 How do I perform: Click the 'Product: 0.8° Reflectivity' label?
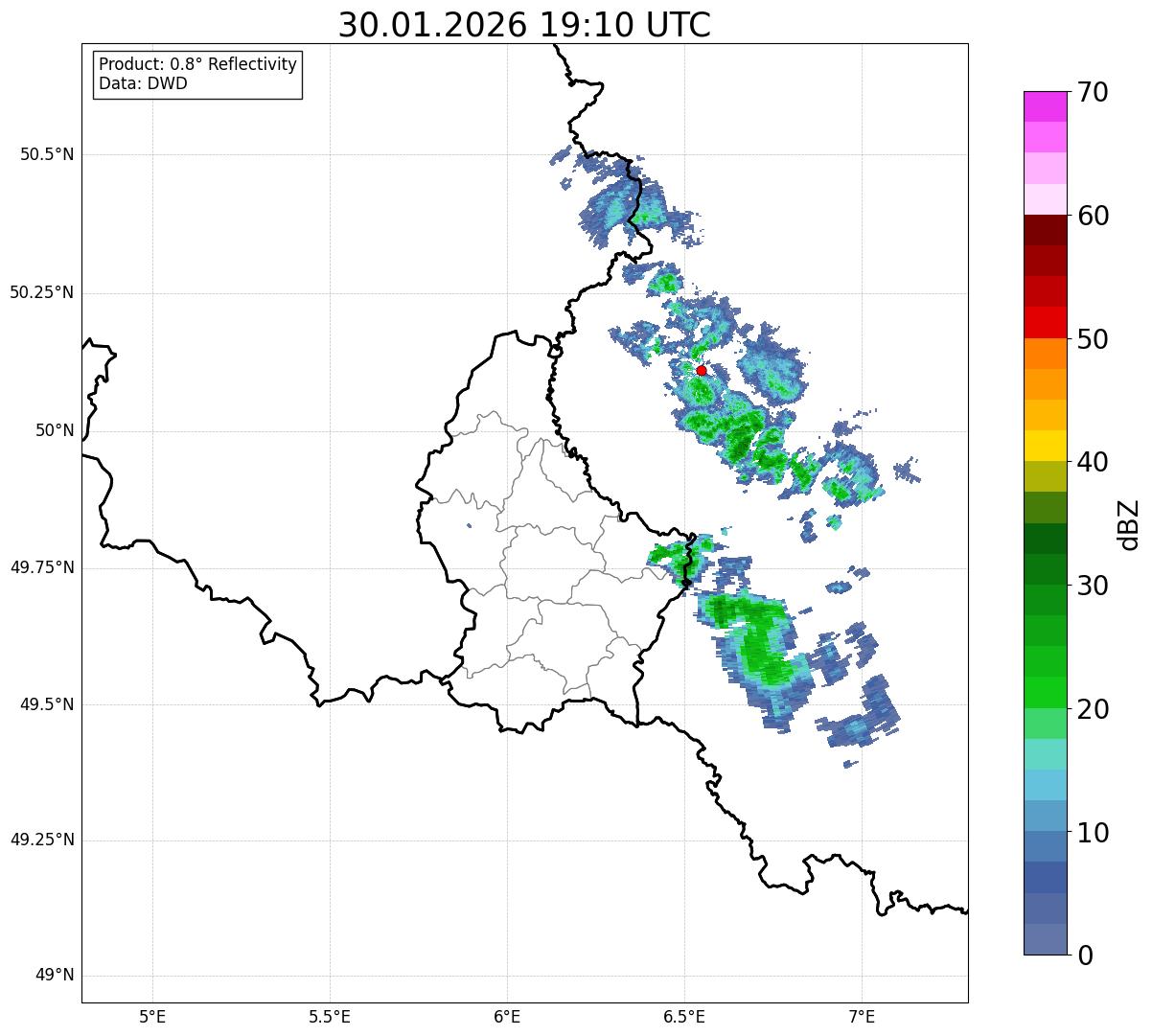coord(198,64)
